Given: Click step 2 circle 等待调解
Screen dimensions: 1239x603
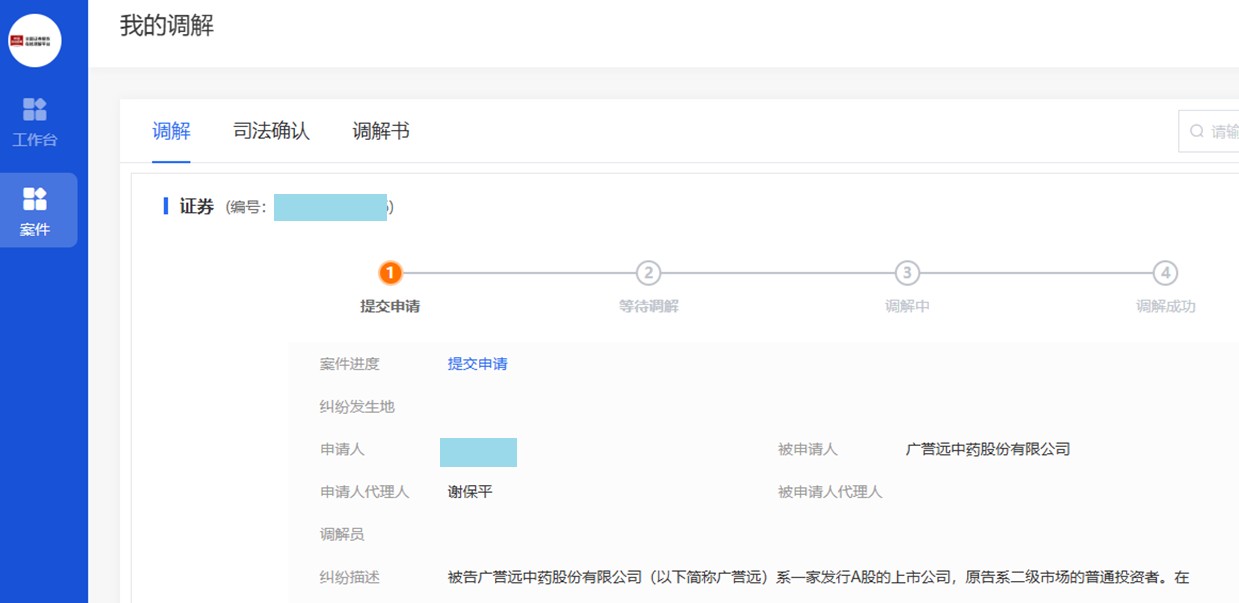Looking at the screenshot, I should (648, 273).
